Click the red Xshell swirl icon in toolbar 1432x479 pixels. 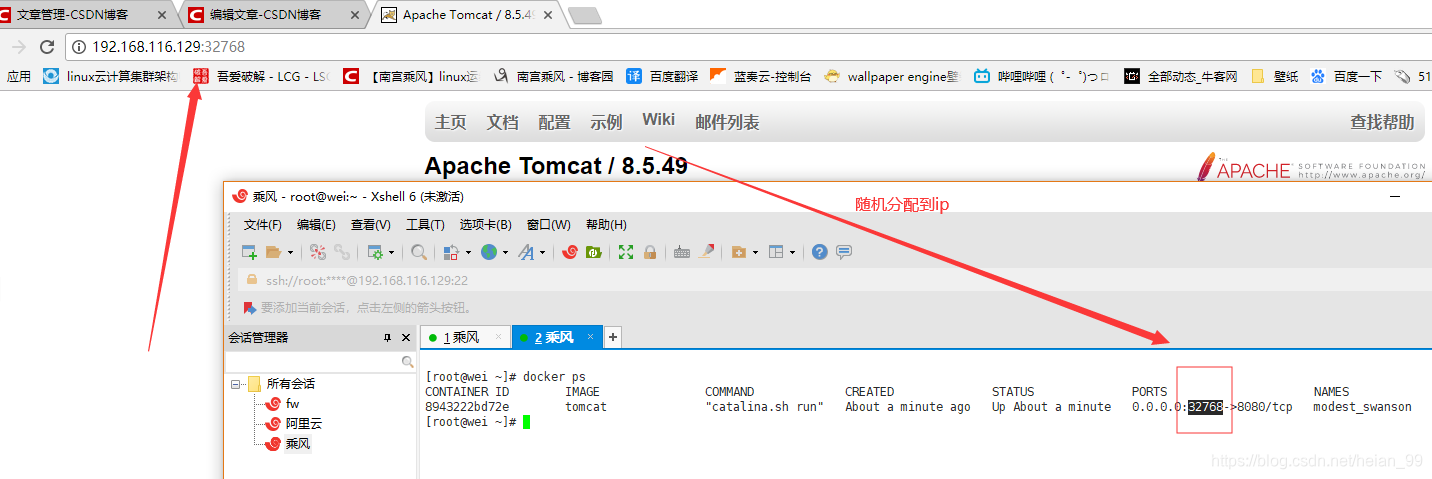[x=570, y=252]
